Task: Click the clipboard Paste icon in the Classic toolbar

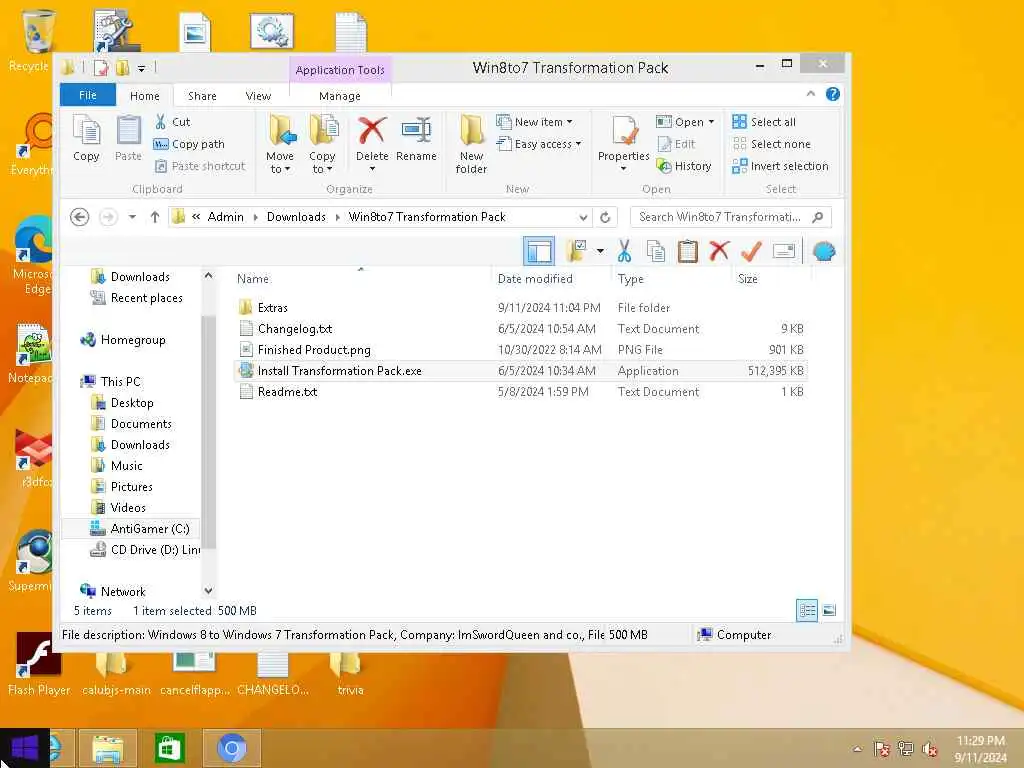Action: [688, 251]
